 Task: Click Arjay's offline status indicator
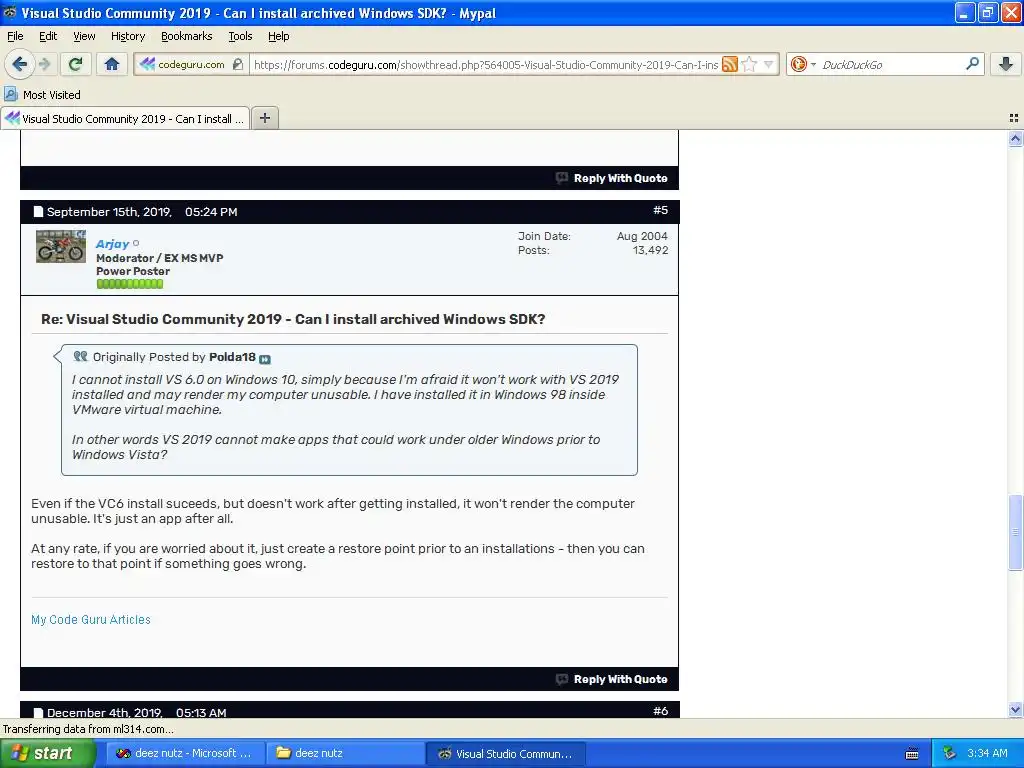click(x=136, y=243)
